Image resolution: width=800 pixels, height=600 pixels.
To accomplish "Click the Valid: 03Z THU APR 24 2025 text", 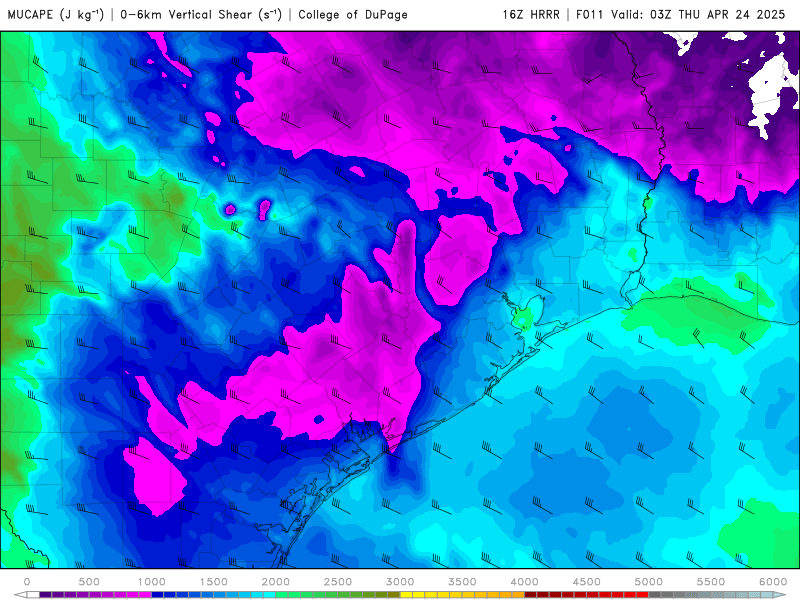I will coord(698,15).
